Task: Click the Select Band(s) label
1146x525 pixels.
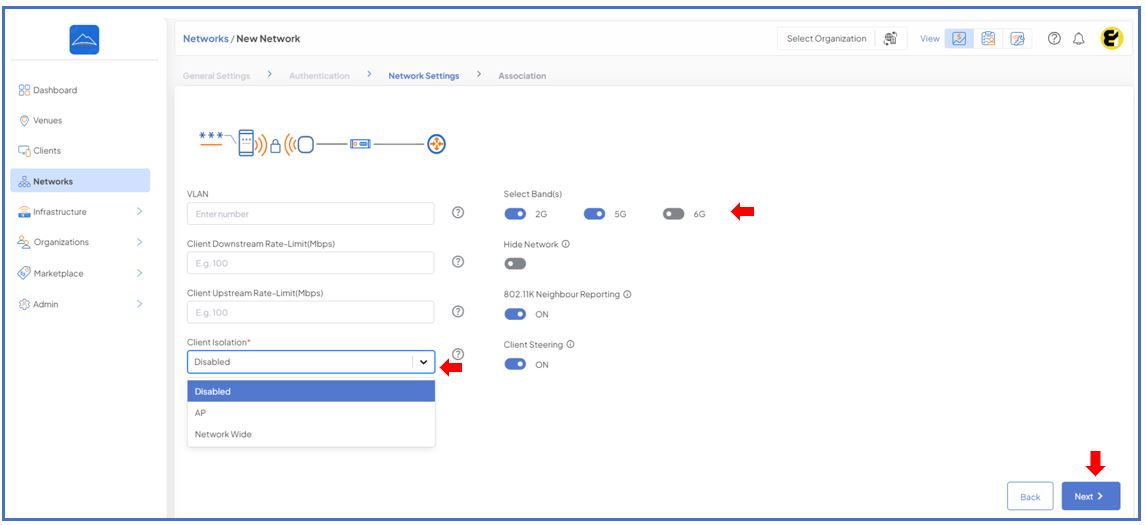Action: pyautogui.click(x=533, y=194)
